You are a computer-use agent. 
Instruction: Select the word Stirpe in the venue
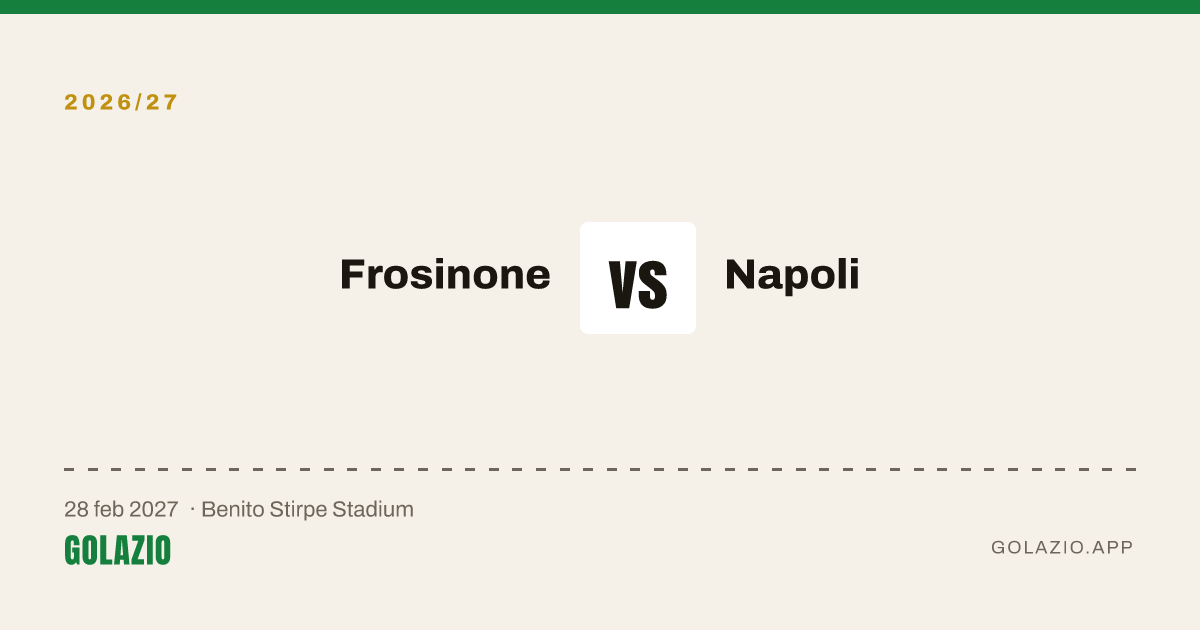[297, 509]
